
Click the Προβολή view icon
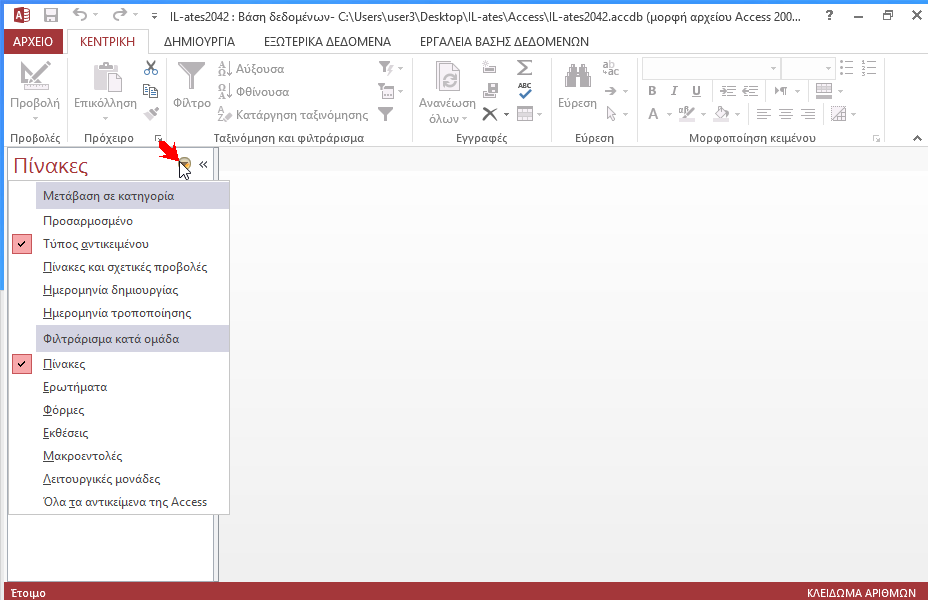[x=35, y=76]
